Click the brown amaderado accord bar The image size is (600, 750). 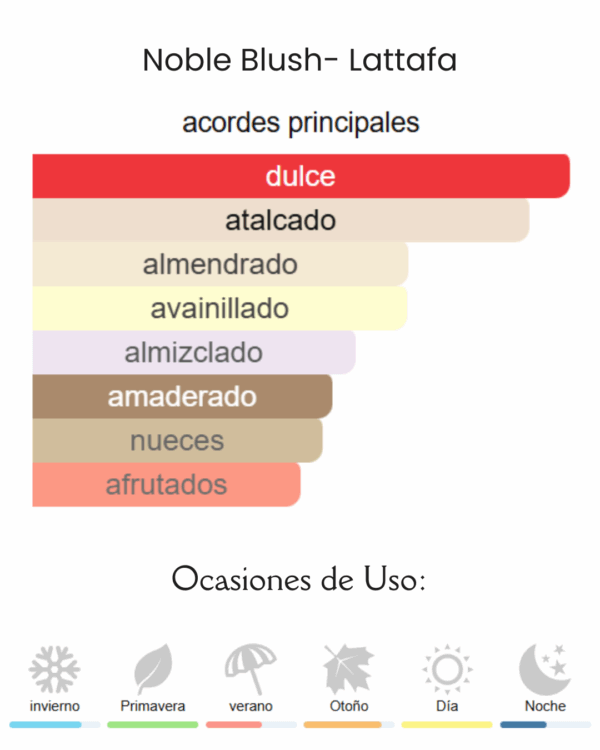tap(182, 396)
